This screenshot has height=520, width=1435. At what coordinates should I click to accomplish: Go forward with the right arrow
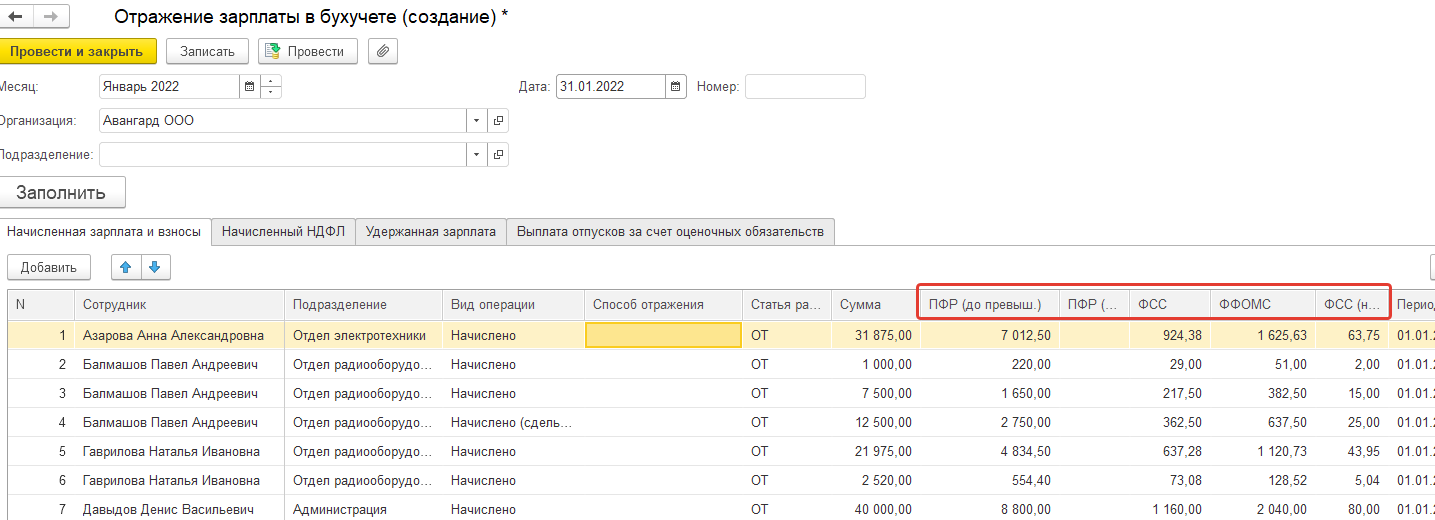[52, 17]
